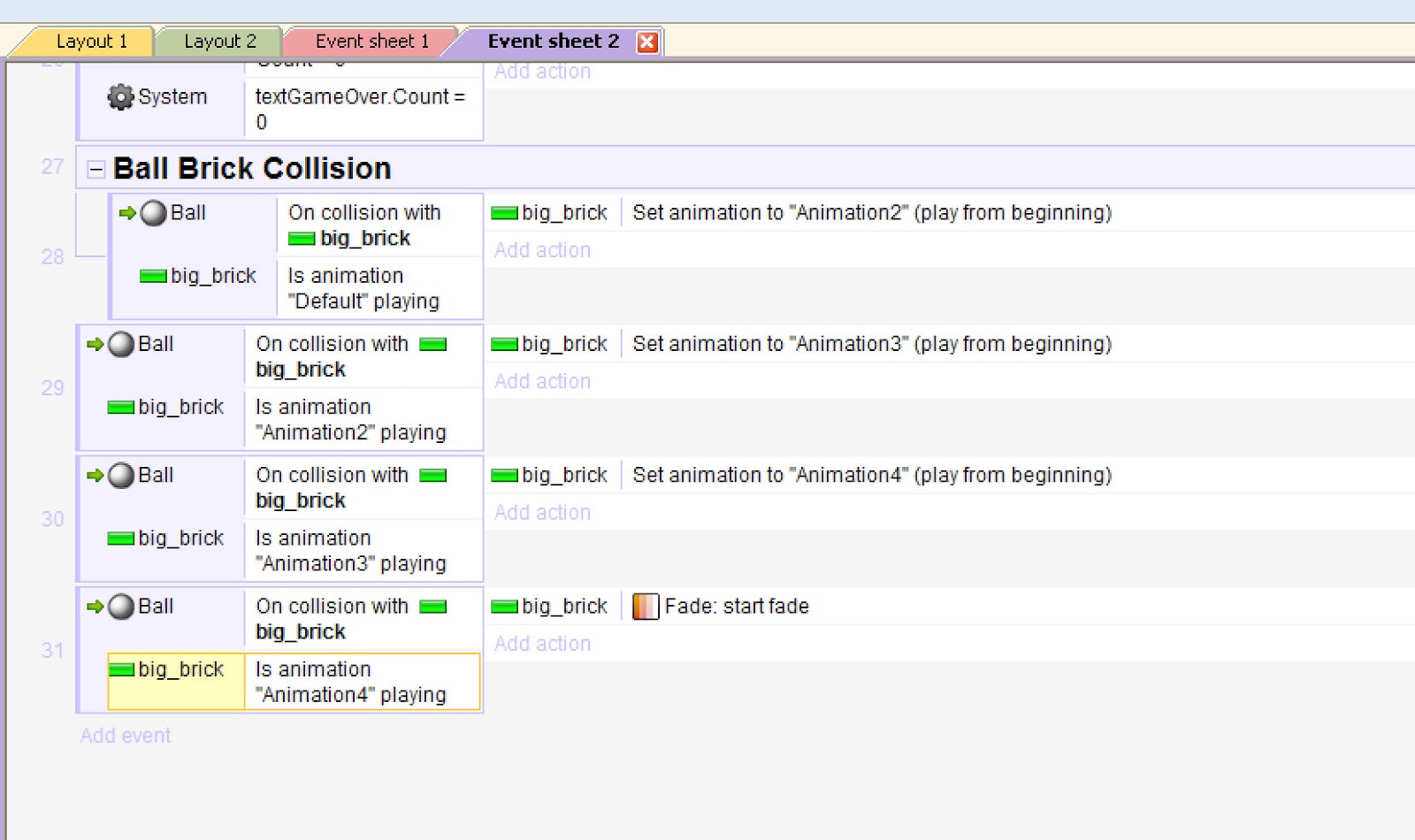Viewport: 1415px width, 840px height.
Task: Click the green trigger arrow in event 29
Action: click(x=96, y=344)
